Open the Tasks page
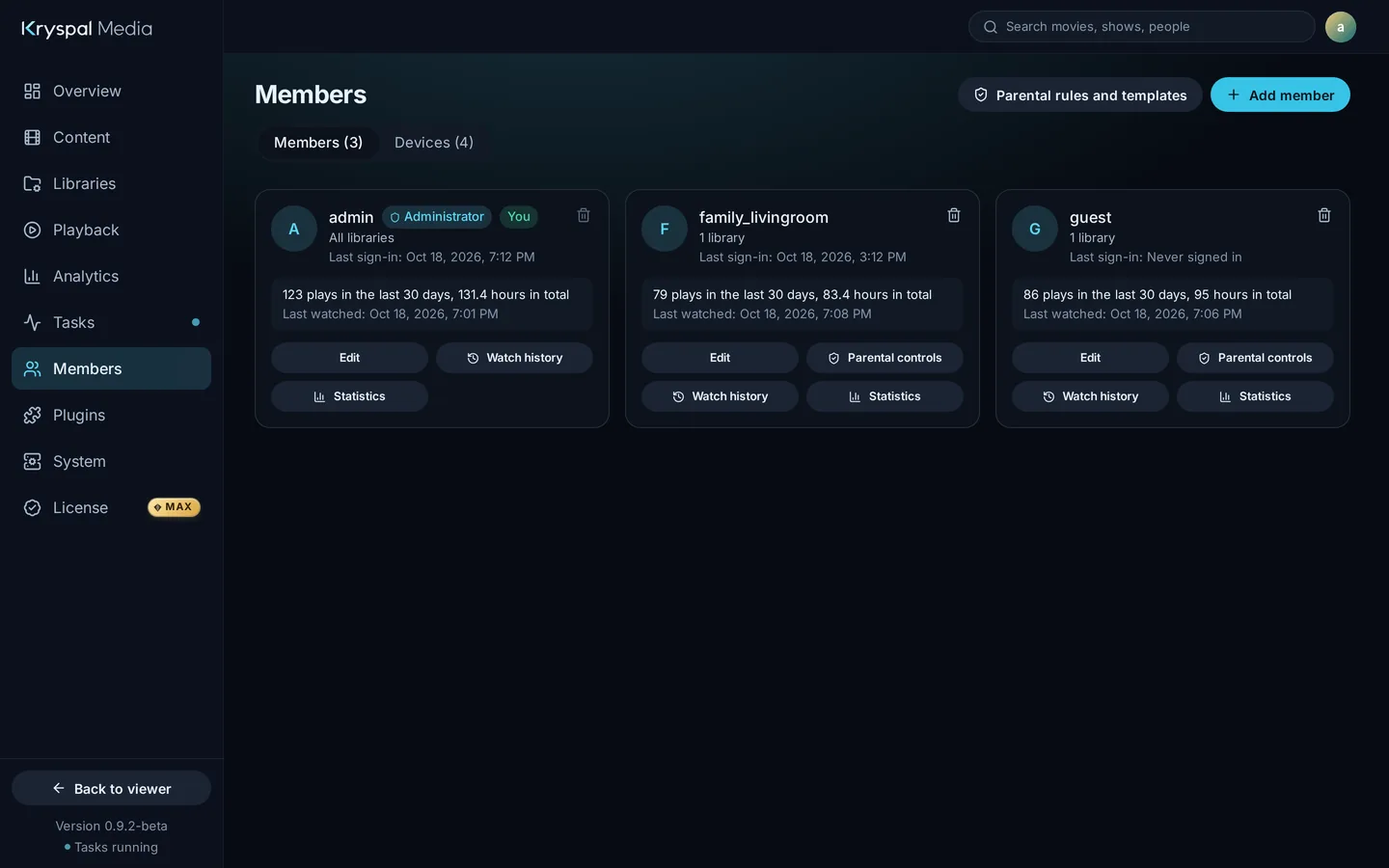The width and height of the screenshot is (1389, 868). point(111,322)
